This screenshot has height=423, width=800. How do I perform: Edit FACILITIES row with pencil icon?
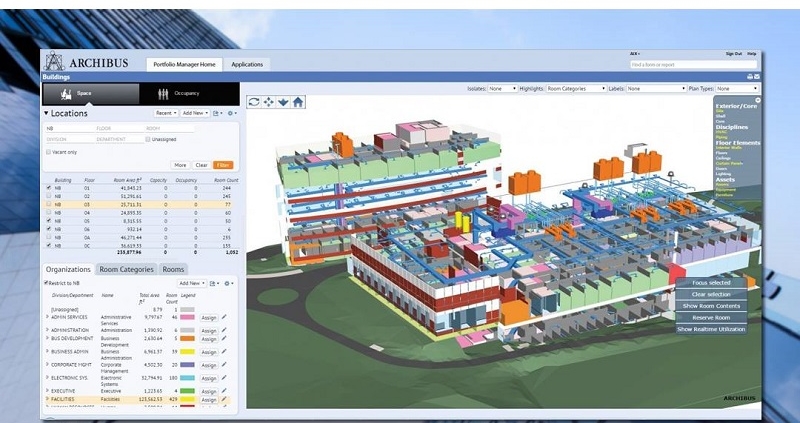[224, 399]
